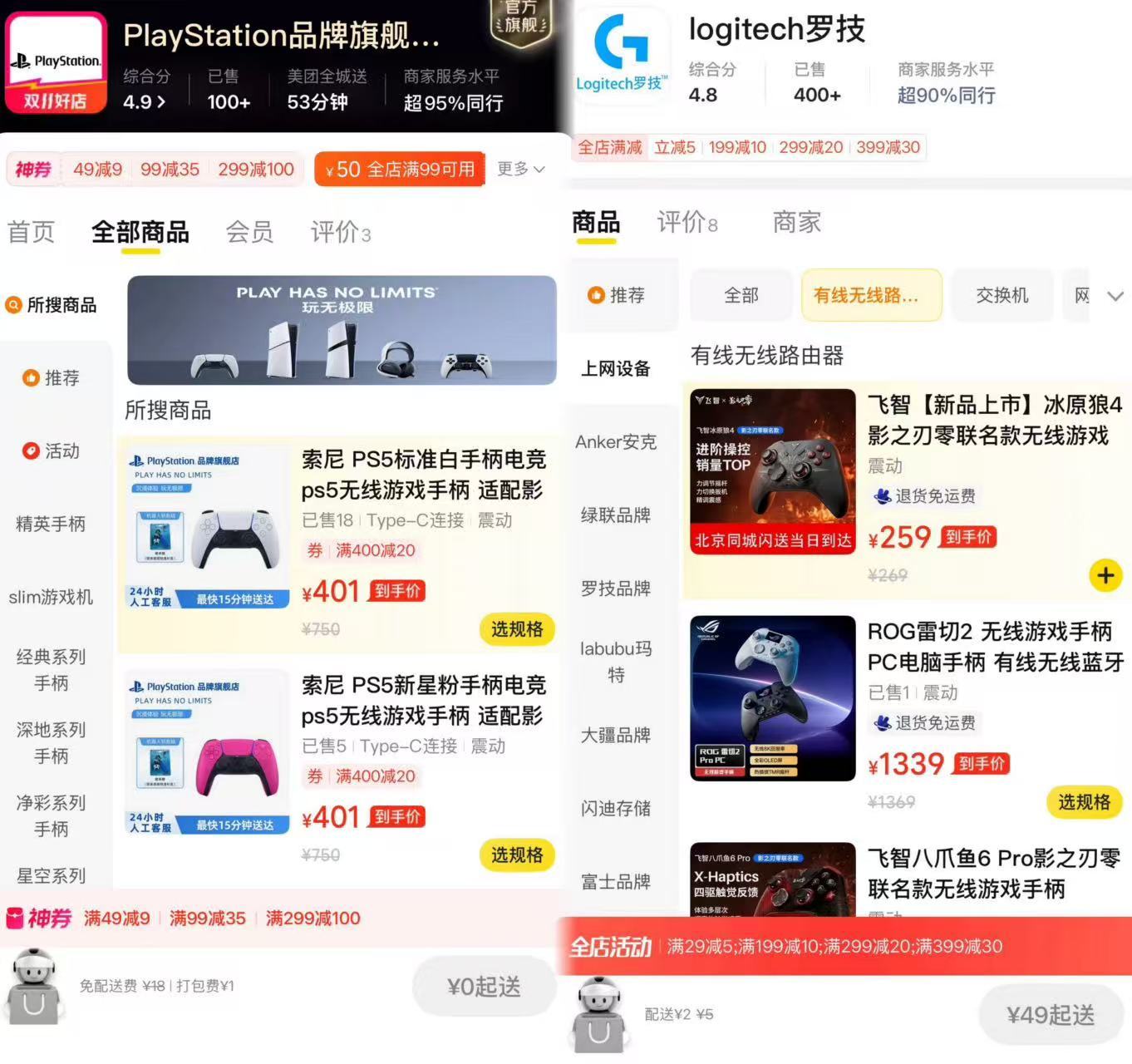Expand the Logitech category chips chevron

pyautogui.click(x=1115, y=296)
